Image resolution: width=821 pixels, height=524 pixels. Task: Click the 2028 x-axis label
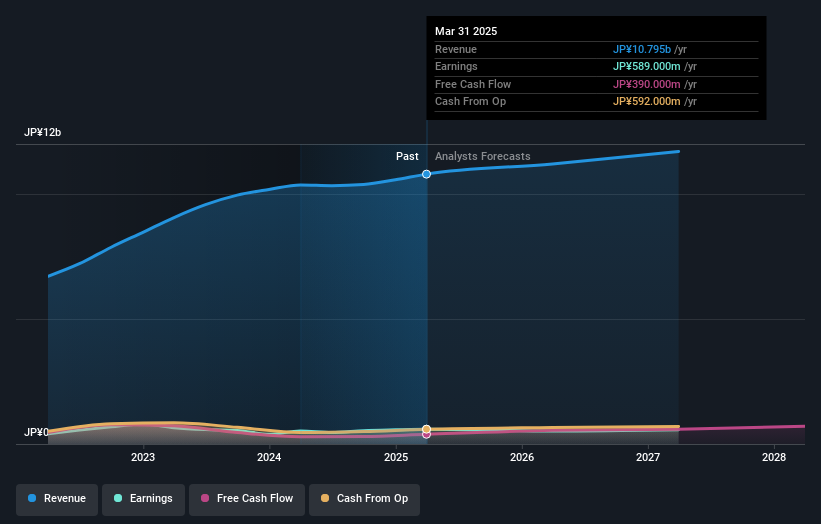(x=774, y=458)
